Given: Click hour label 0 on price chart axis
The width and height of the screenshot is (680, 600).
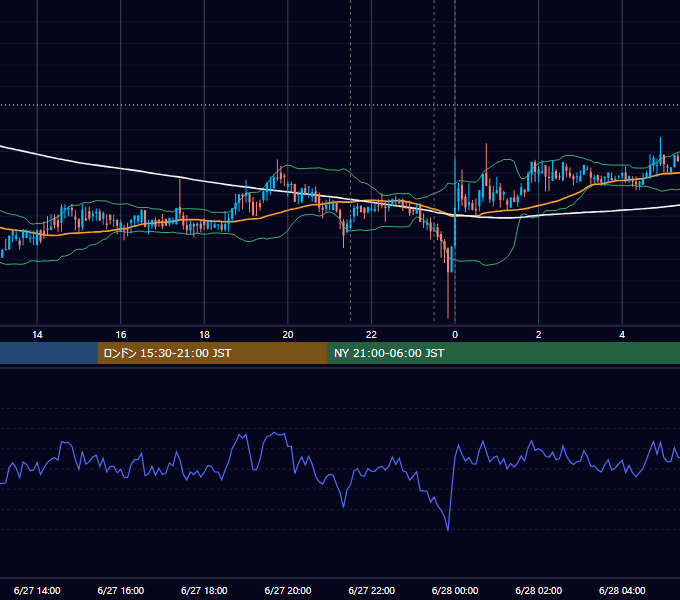Looking at the screenshot, I should (455, 335).
